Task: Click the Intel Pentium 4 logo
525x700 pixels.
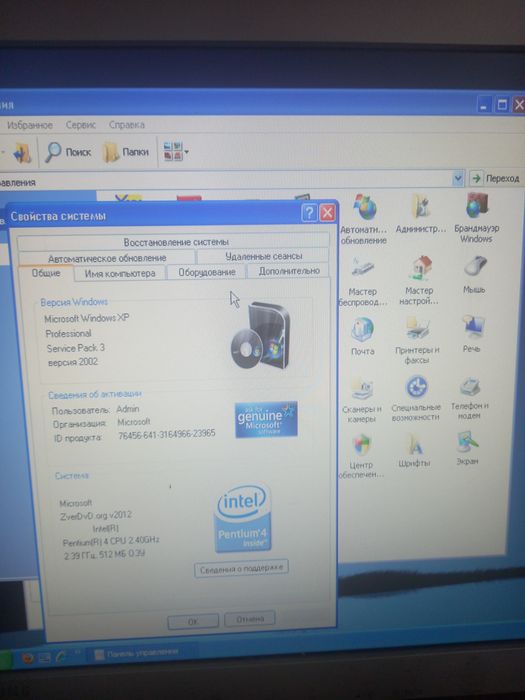Action: click(242, 517)
